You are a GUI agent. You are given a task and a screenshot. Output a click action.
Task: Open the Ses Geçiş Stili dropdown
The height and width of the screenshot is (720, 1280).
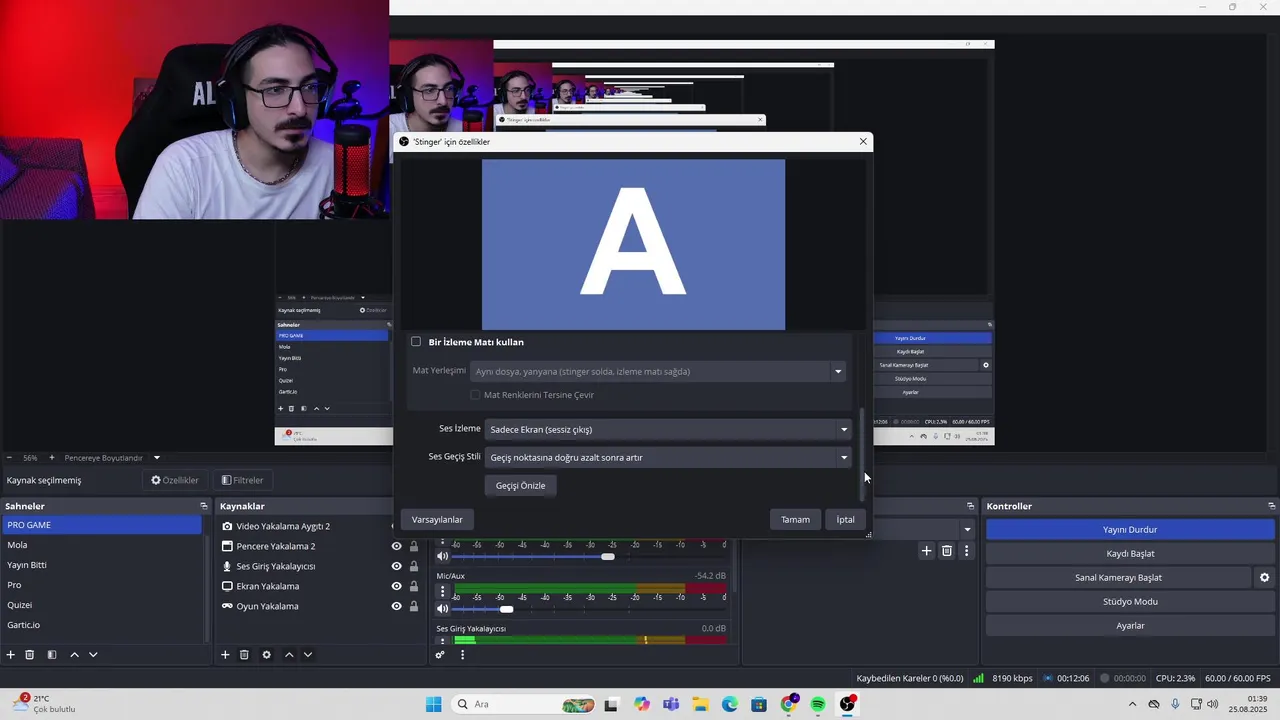pyautogui.click(x=668, y=458)
